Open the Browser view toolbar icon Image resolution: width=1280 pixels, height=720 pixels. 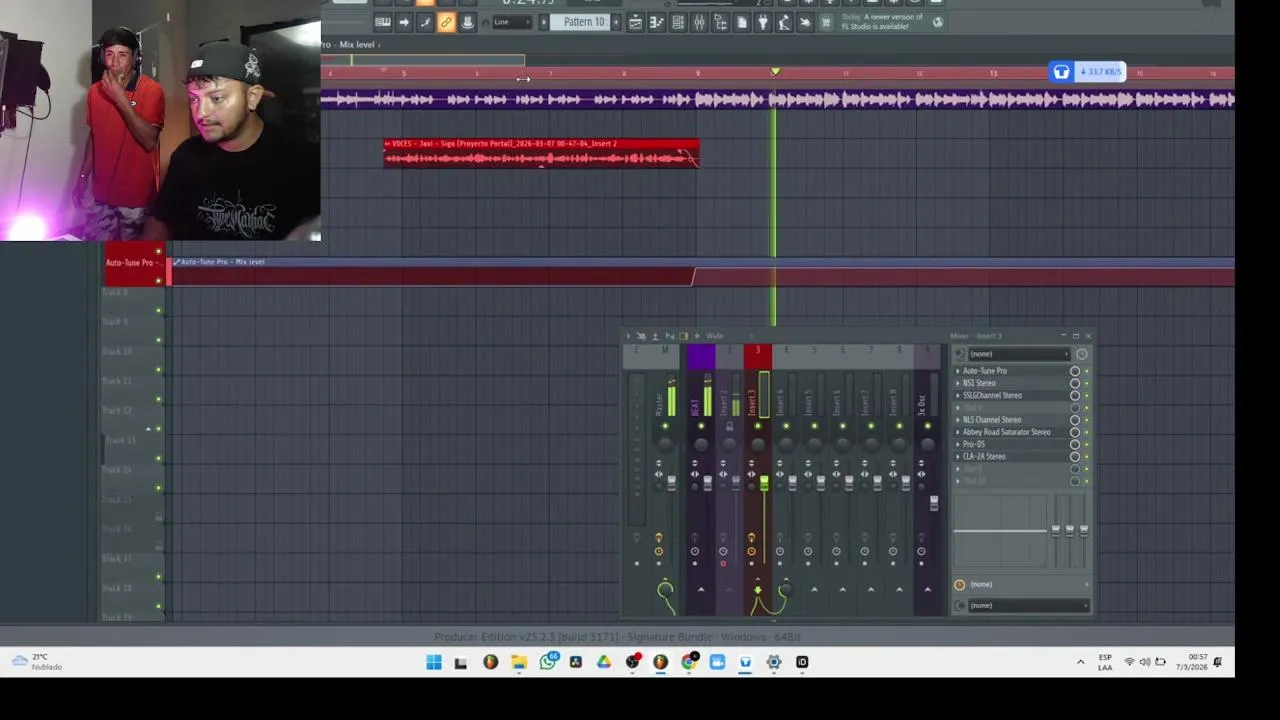[x=720, y=22]
